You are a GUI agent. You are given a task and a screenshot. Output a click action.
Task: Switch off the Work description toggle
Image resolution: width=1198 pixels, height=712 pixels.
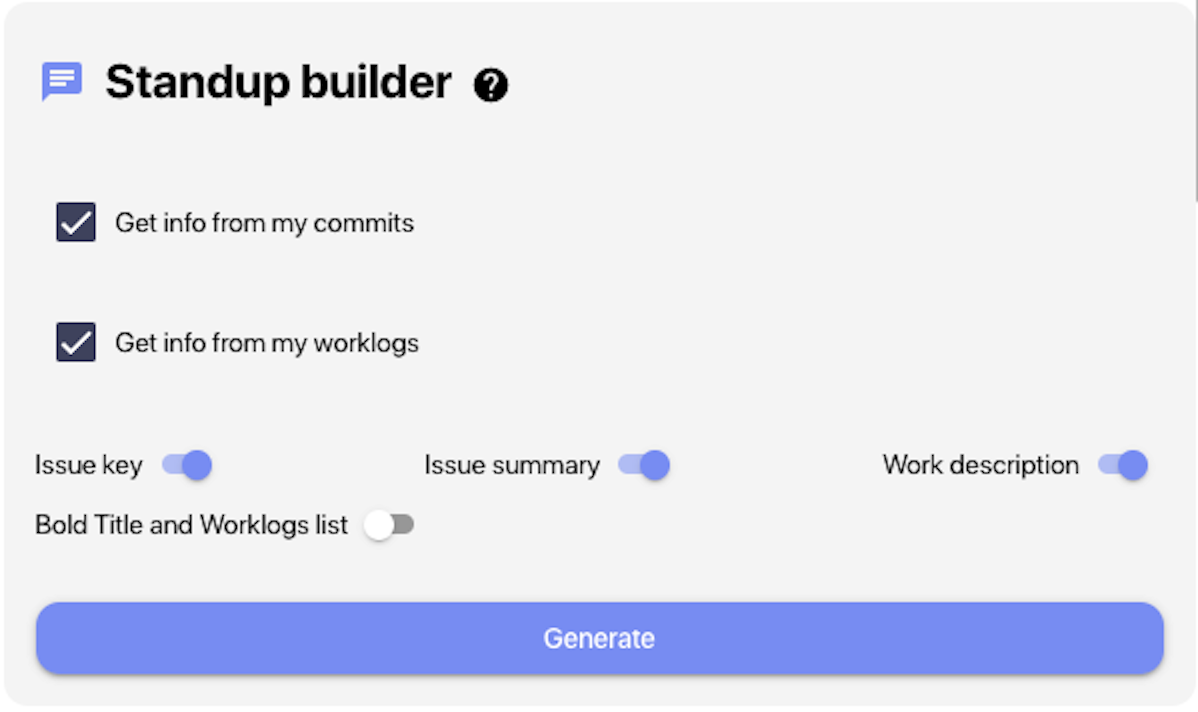point(1123,464)
